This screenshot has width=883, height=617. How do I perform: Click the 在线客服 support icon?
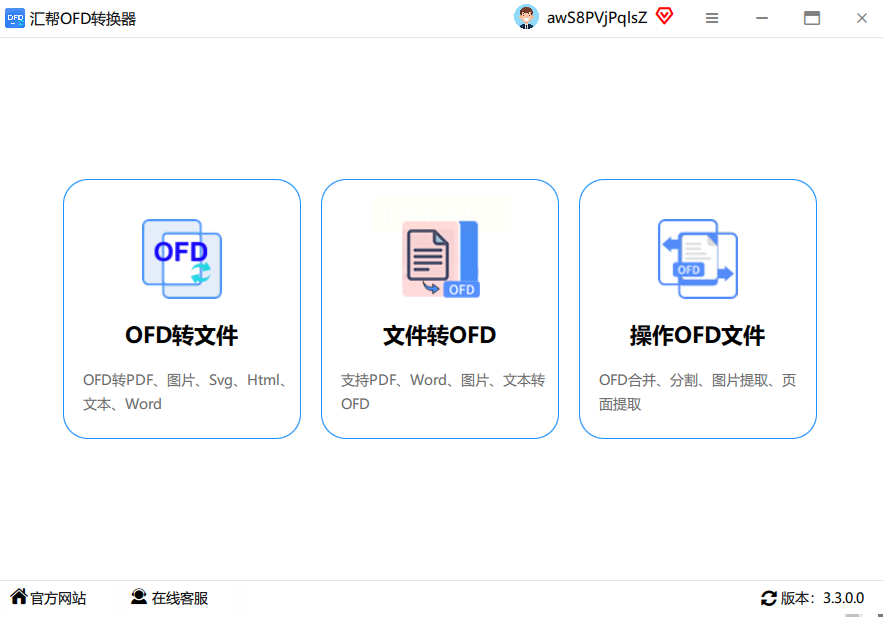(x=139, y=597)
